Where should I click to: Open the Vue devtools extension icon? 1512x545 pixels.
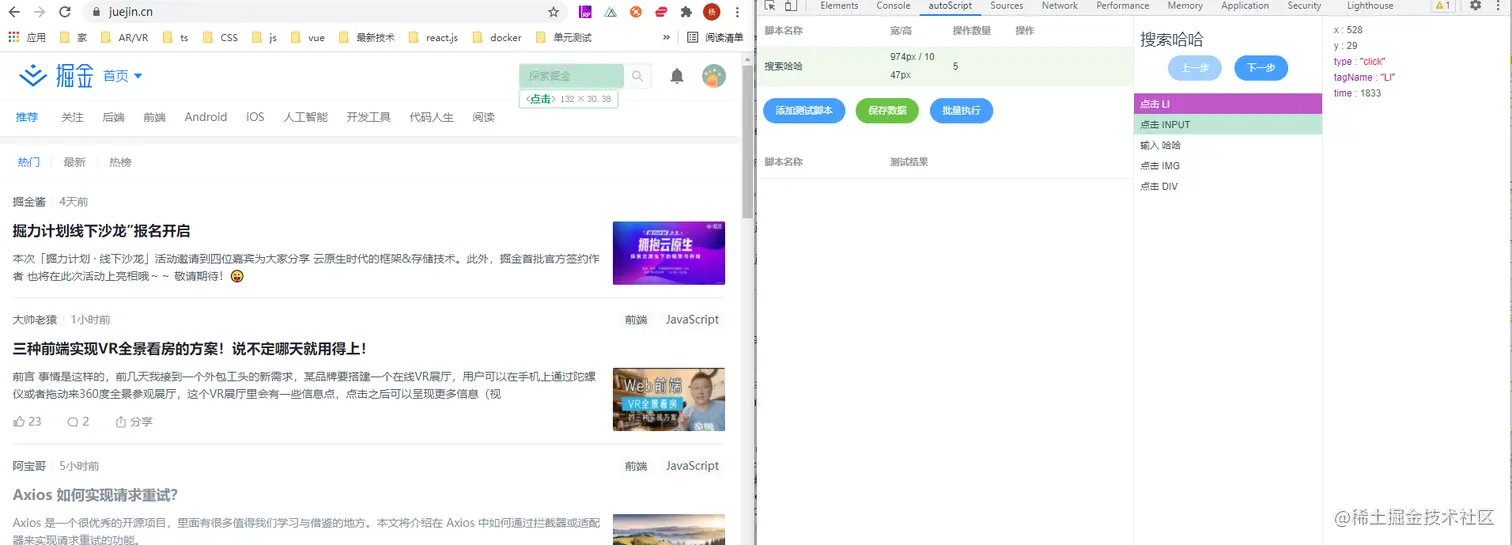(610, 12)
